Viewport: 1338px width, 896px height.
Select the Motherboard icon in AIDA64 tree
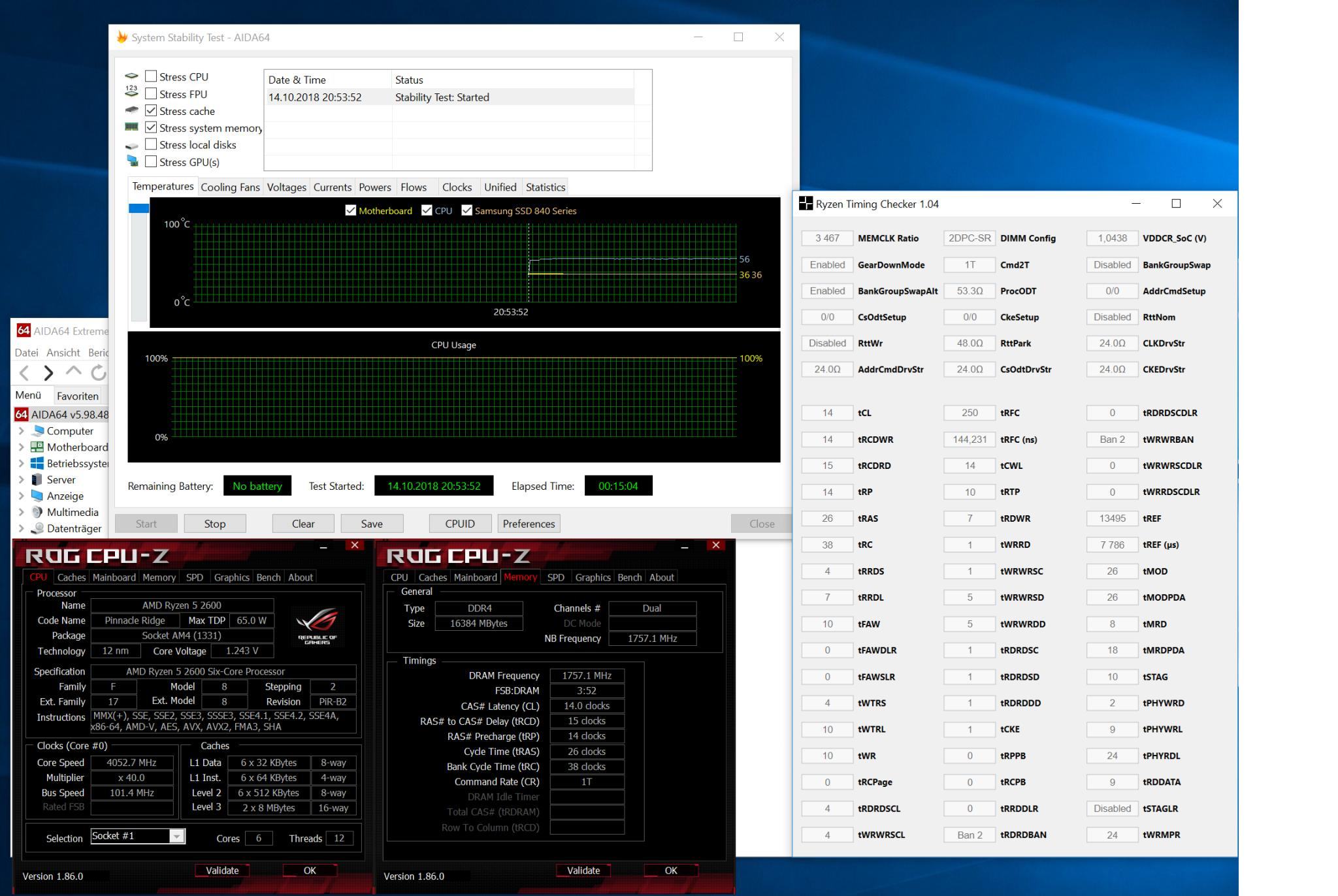(x=37, y=447)
